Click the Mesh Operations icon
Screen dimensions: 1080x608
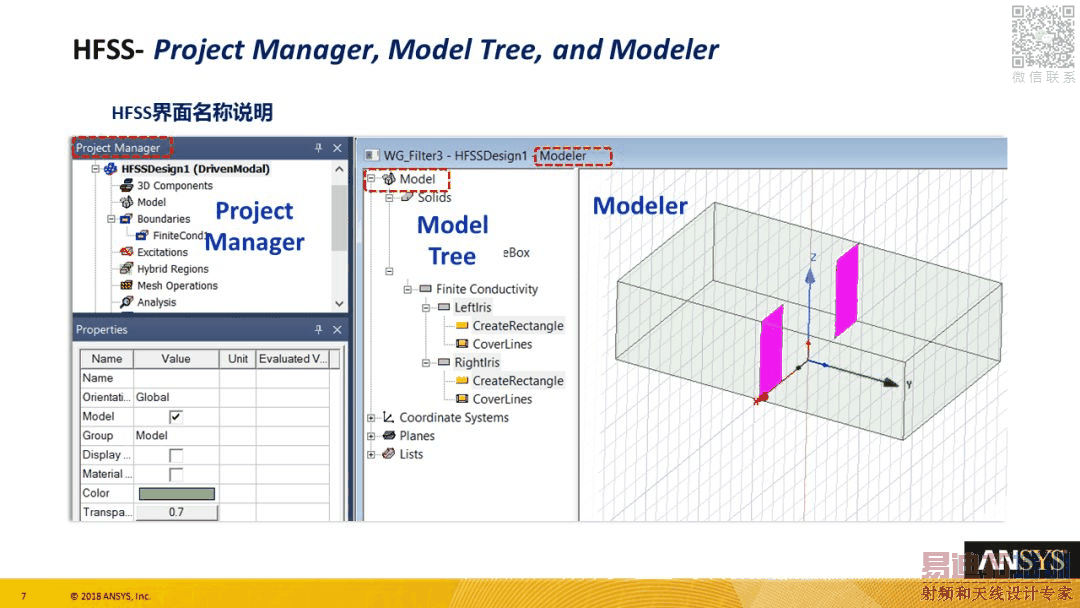click(127, 285)
